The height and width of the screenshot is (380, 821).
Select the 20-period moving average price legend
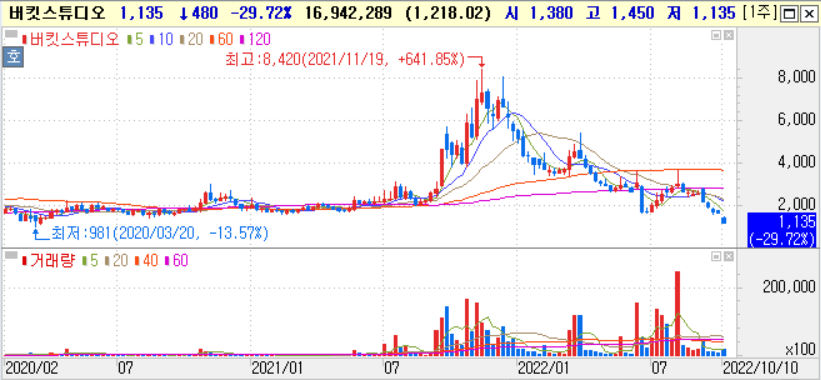tap(192, 39)
